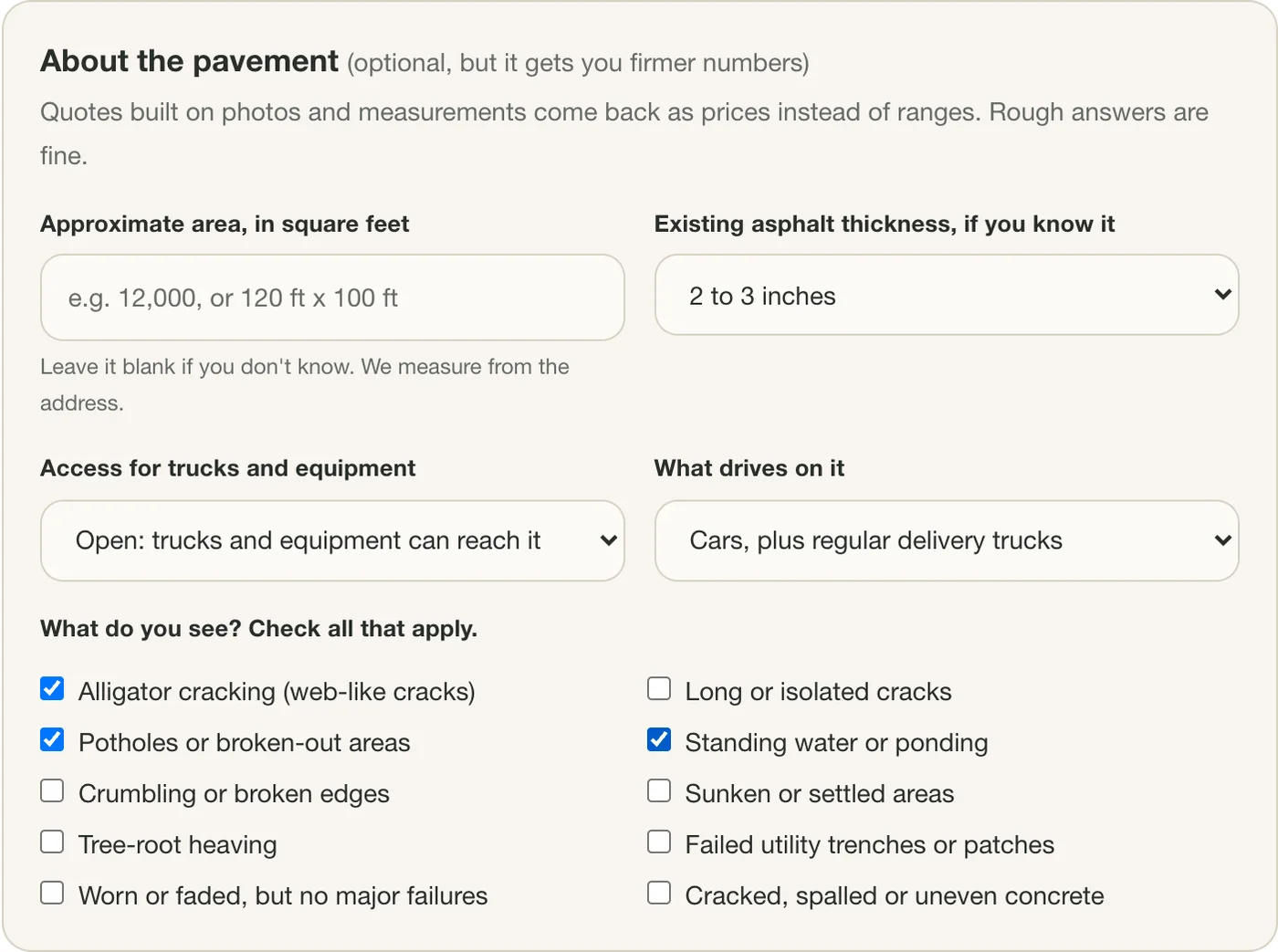Tick Cracked, spalled or uneven concrete

click(659, 894)
